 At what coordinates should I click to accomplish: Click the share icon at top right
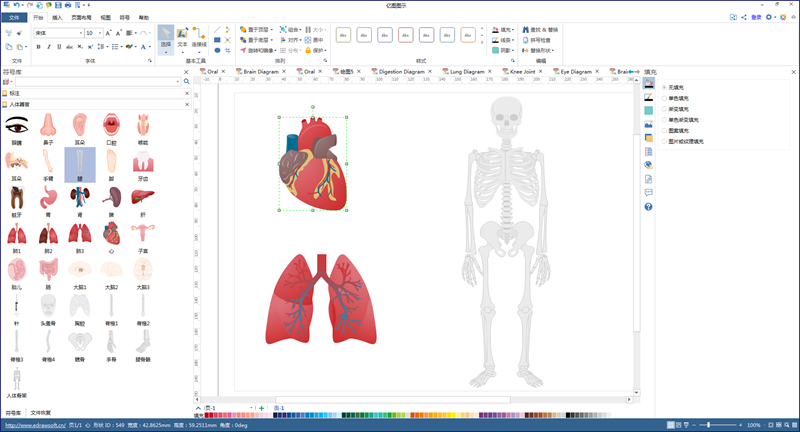[744, 17]
